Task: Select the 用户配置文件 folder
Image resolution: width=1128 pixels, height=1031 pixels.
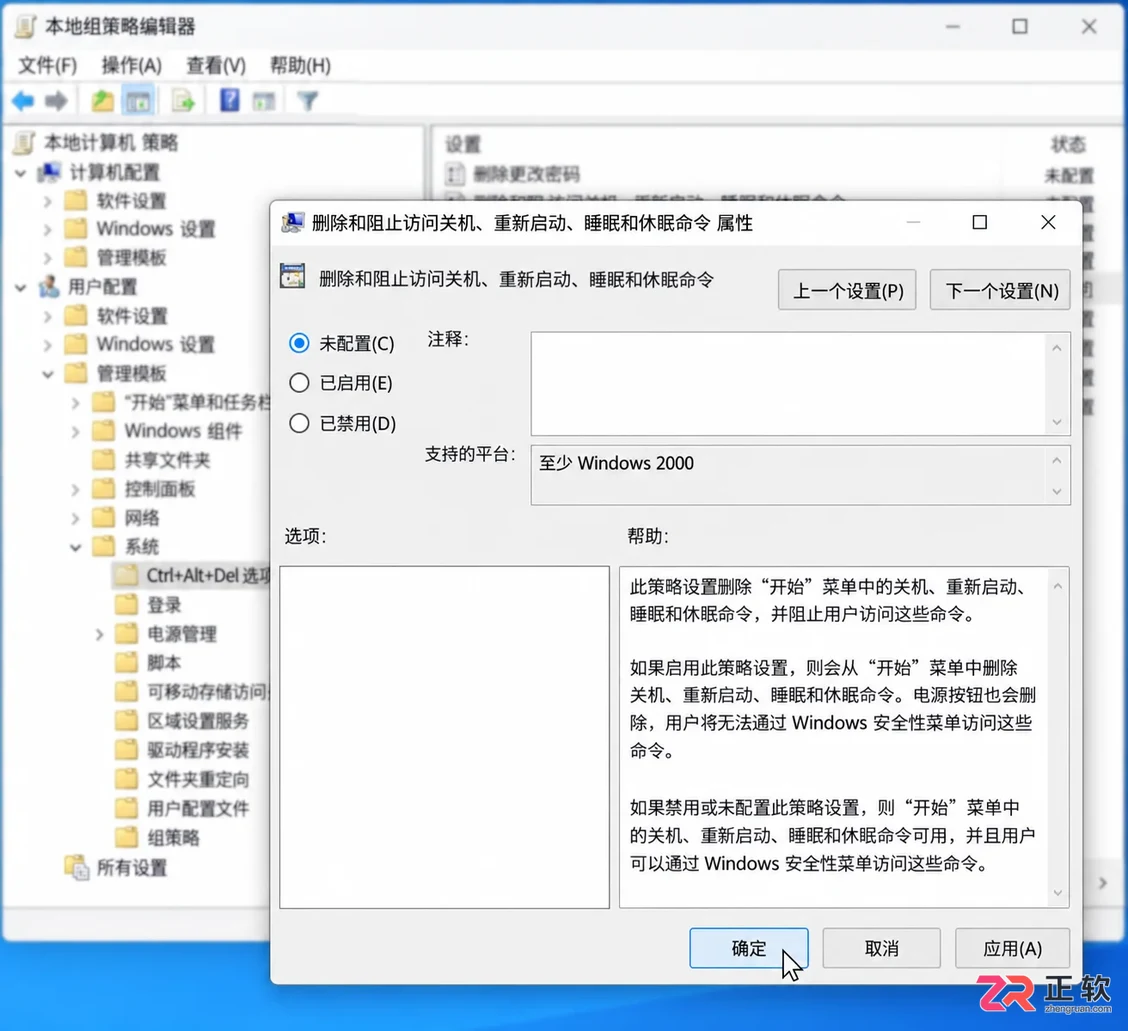Action: [x=198, y=808]
